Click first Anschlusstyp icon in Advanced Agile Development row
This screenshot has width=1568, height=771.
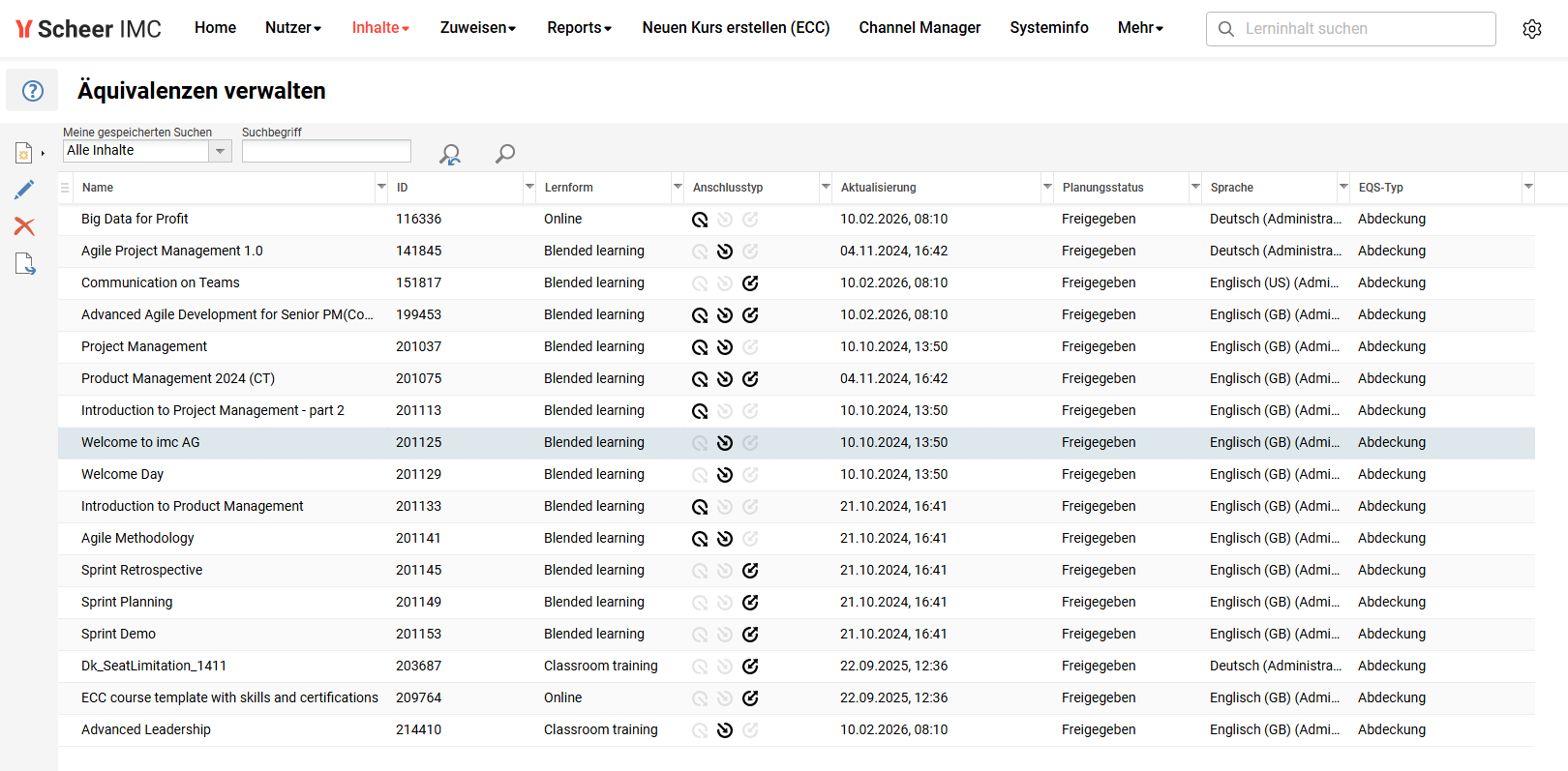(700, 315)
